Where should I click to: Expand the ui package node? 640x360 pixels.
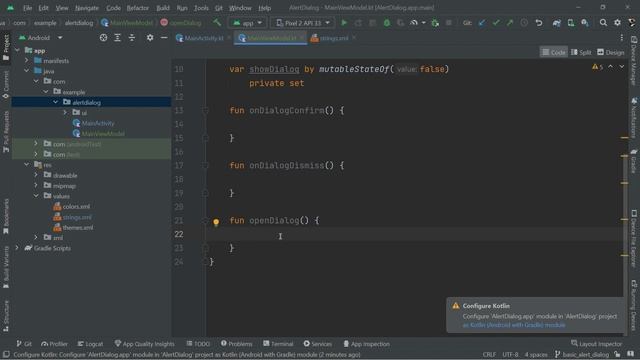pyautogui.click(x=65, y=112)
